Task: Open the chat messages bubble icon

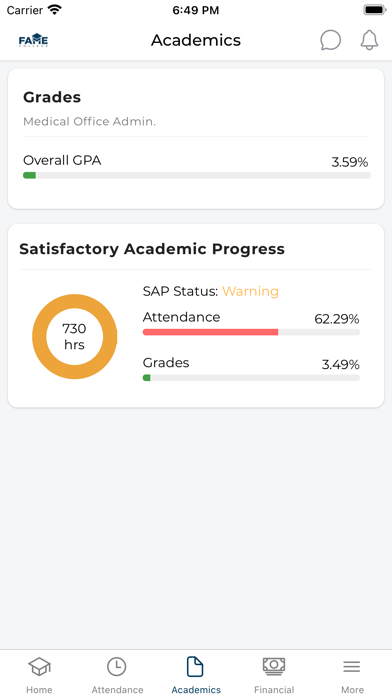Action: pyautogui.click(x=330, y=40)
